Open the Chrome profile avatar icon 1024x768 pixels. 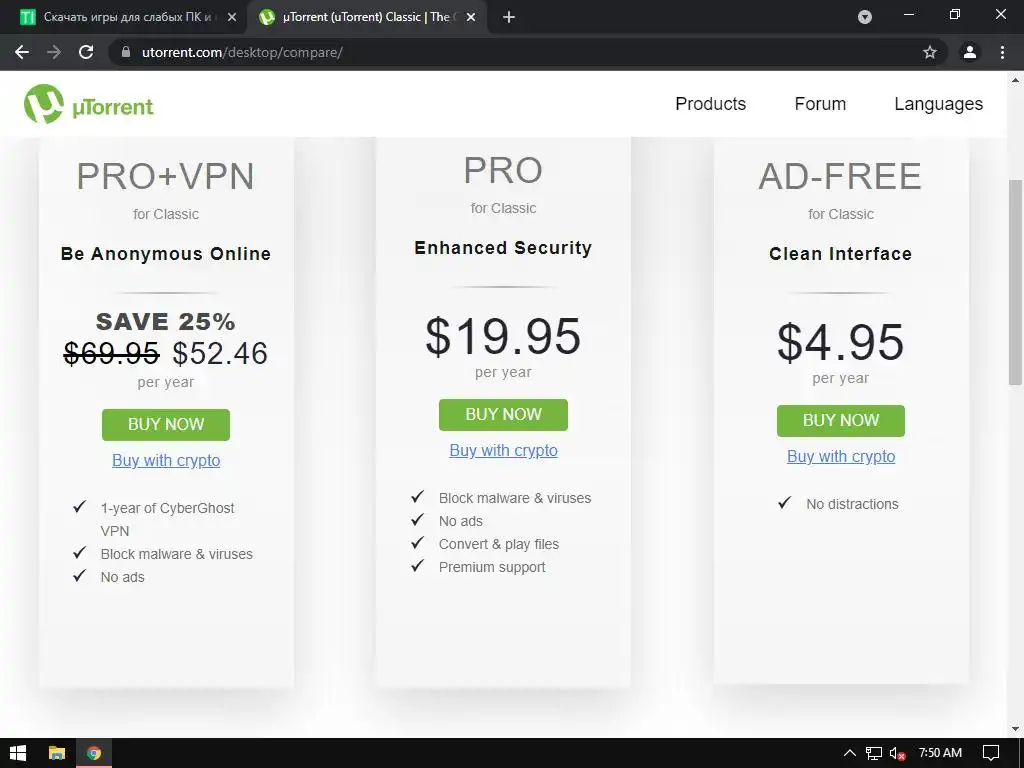coord(969,52)
